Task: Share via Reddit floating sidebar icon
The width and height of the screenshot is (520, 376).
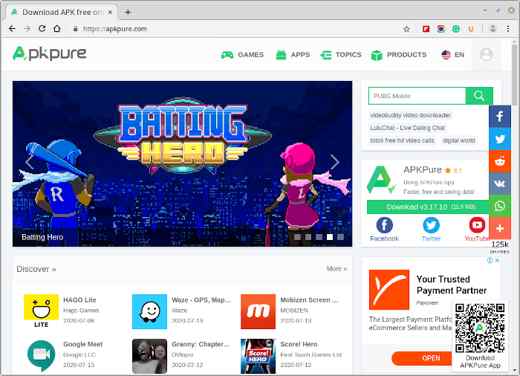Action: [x=500, y=161]
